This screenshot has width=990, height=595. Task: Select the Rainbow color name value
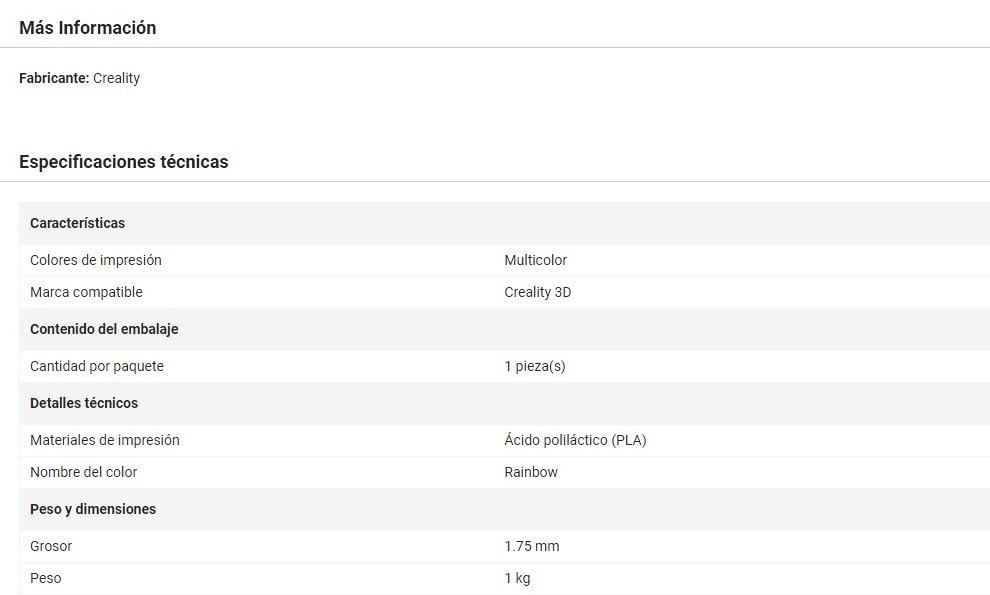click(531, 472)
